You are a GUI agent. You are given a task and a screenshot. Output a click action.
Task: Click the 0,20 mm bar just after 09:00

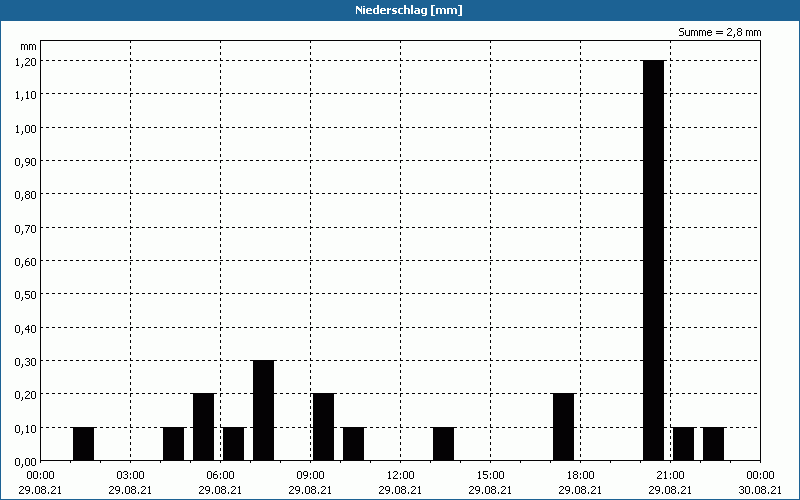coord(323,427)
